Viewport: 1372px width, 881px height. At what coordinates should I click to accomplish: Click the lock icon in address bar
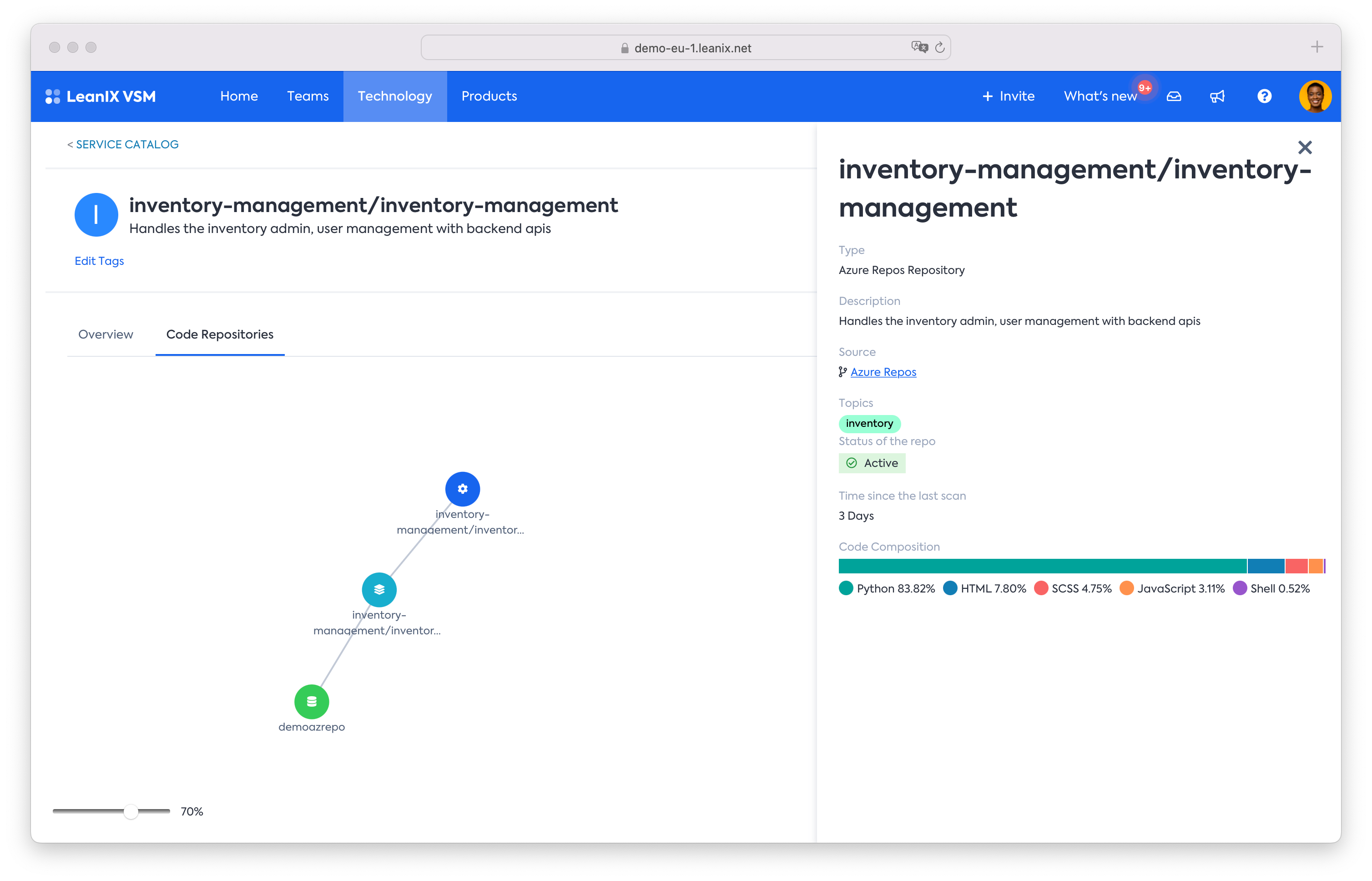pos(625,48)
